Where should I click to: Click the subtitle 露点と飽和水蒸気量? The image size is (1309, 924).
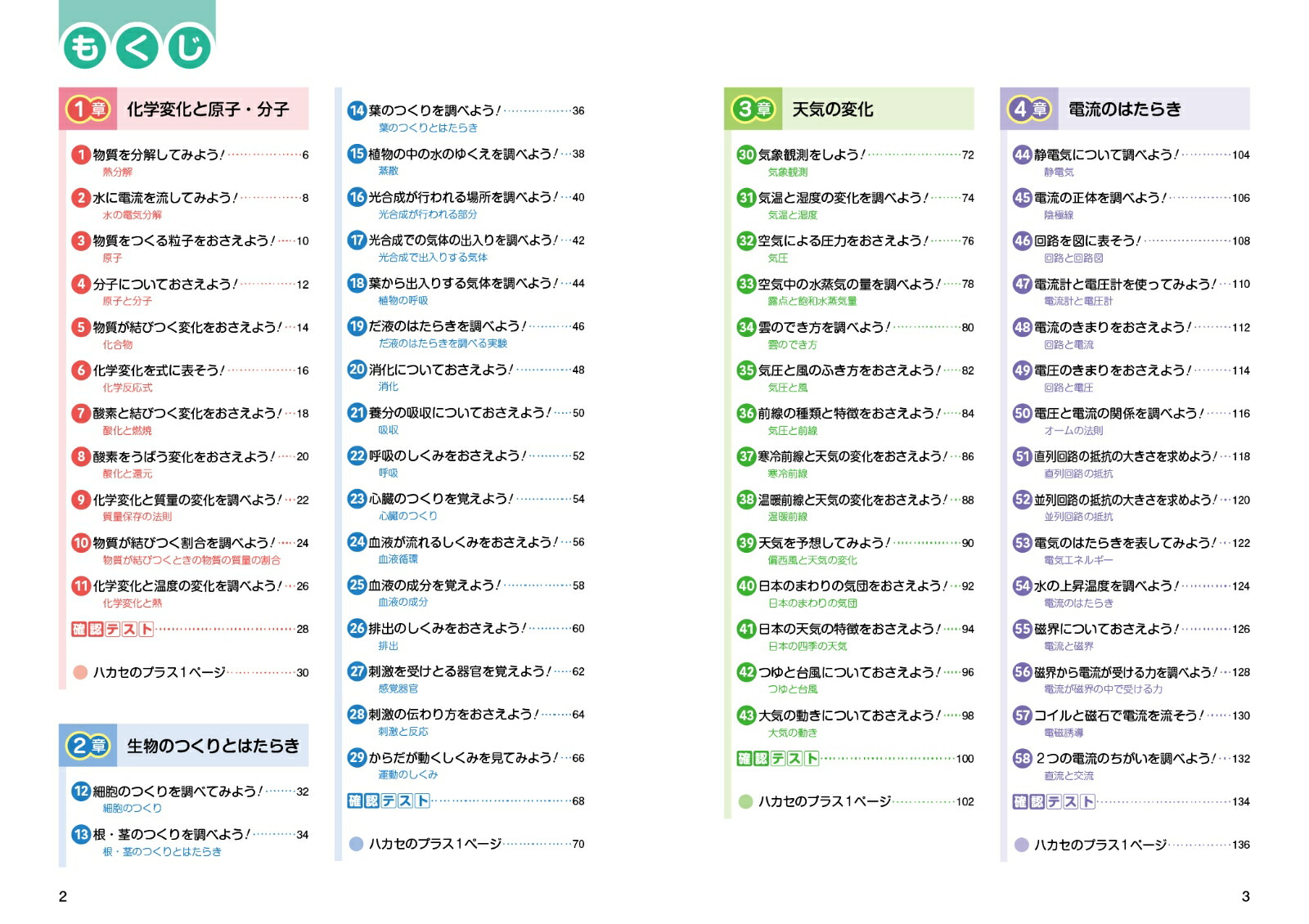812,301
